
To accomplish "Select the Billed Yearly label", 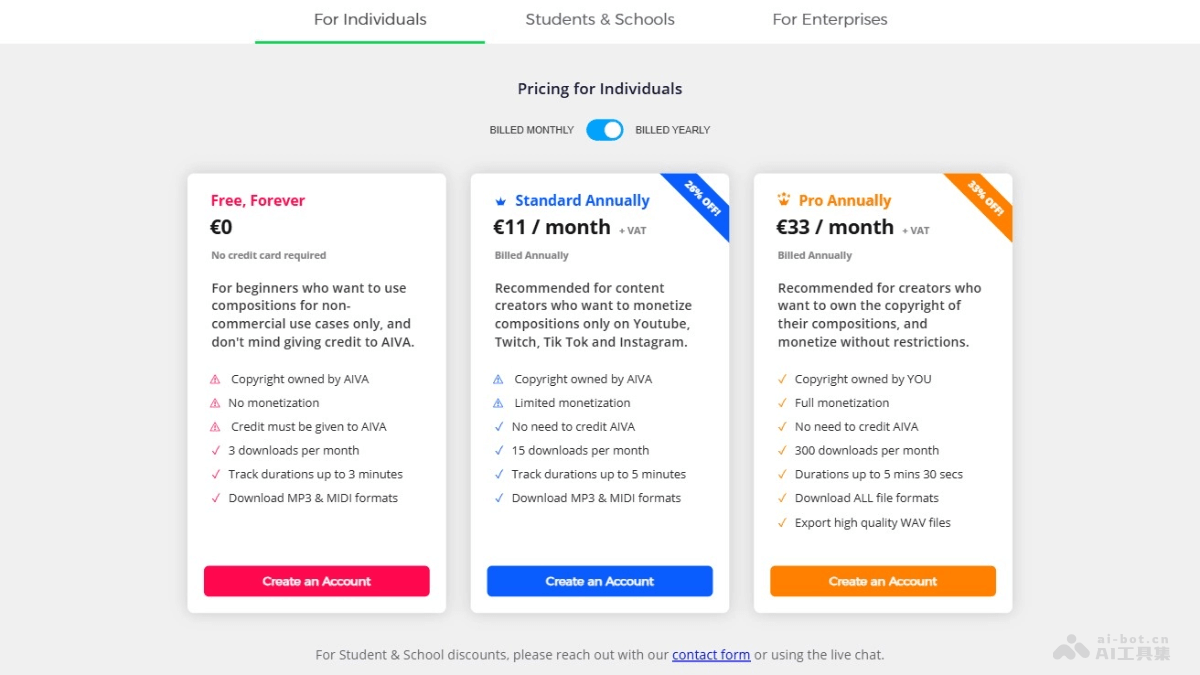I will [673, 130].
